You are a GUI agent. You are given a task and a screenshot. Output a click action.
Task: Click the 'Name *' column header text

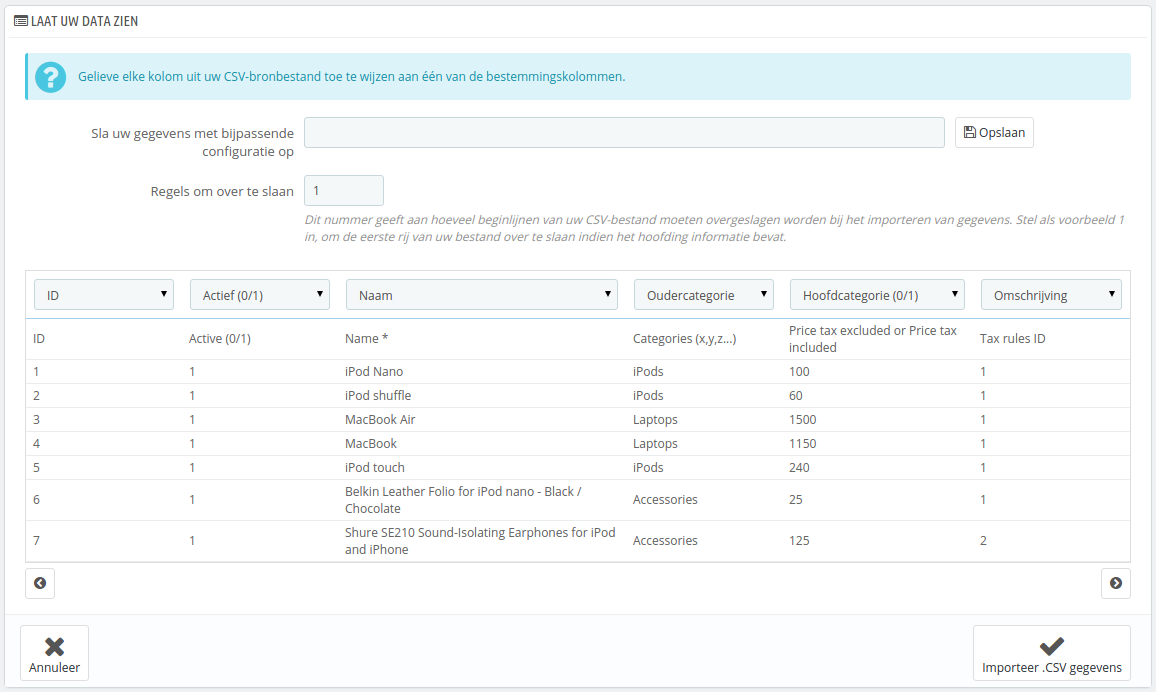[366, 339]
